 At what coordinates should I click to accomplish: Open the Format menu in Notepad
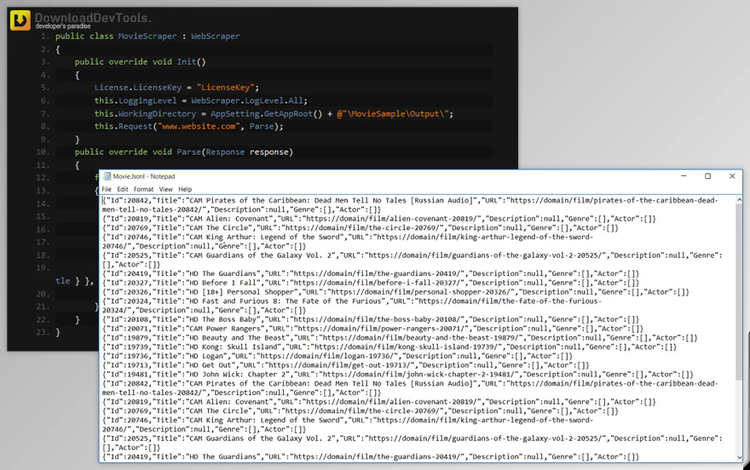click(x=143, y=189)
